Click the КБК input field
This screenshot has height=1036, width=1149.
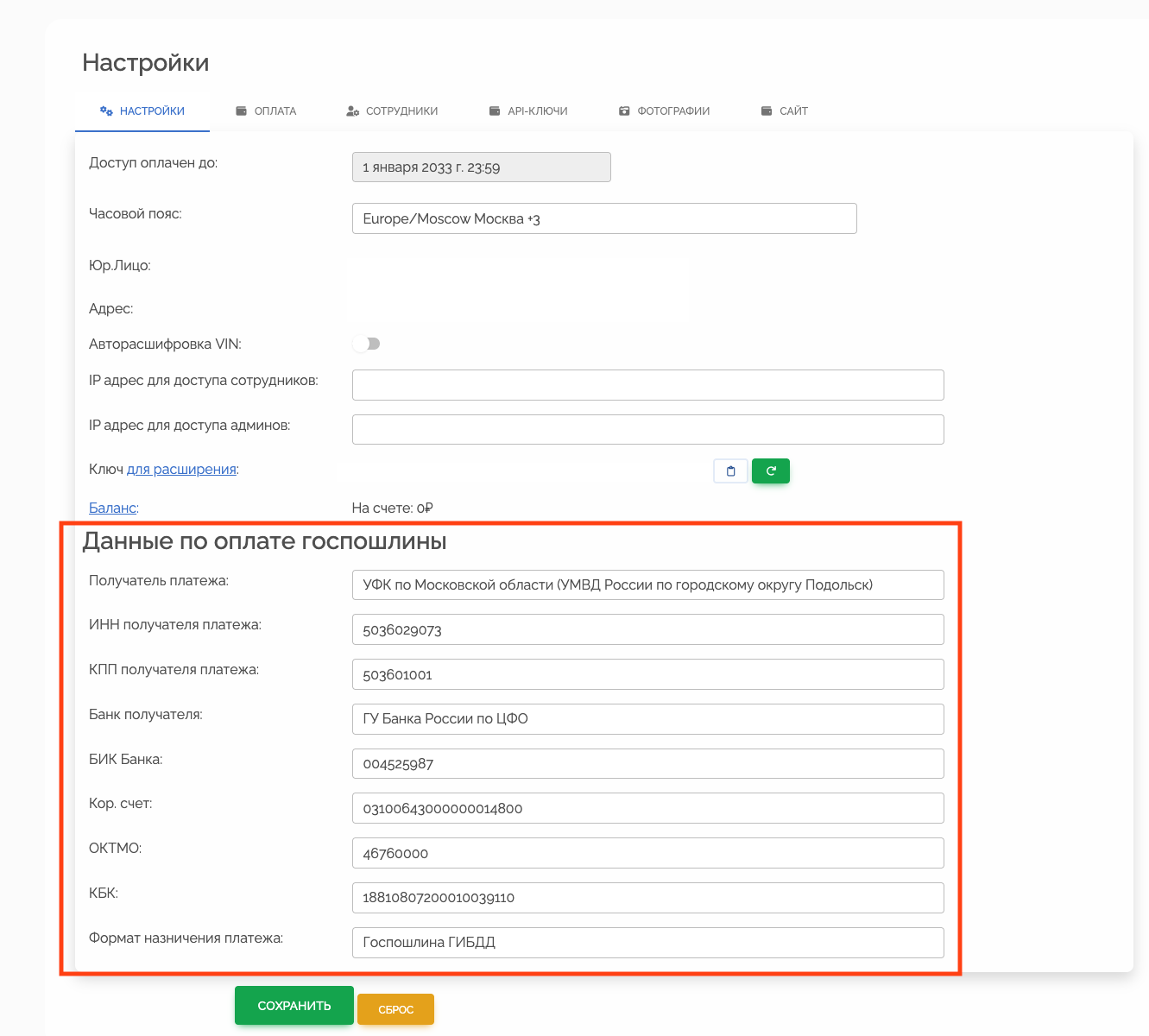point(648,898)
